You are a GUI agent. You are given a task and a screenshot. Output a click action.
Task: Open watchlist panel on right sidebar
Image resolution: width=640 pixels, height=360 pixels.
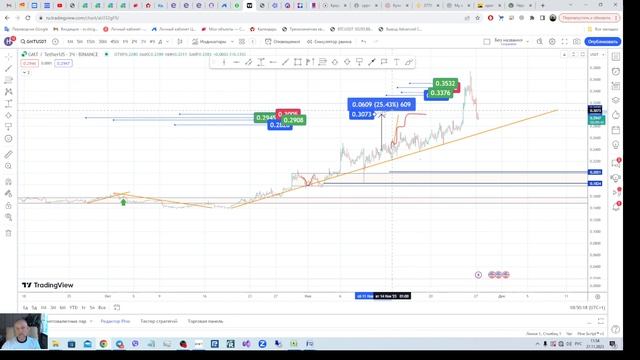click(616, 57)
